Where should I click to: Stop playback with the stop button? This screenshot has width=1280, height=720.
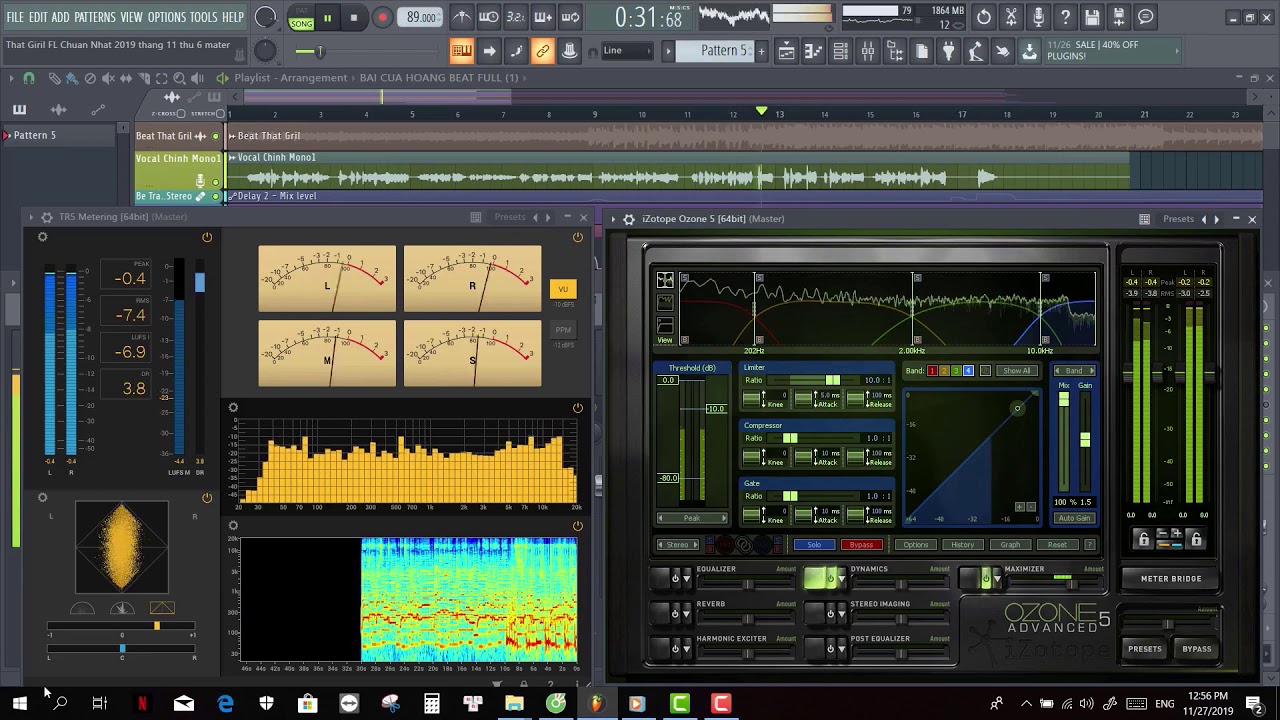click(x=354, y=17)
